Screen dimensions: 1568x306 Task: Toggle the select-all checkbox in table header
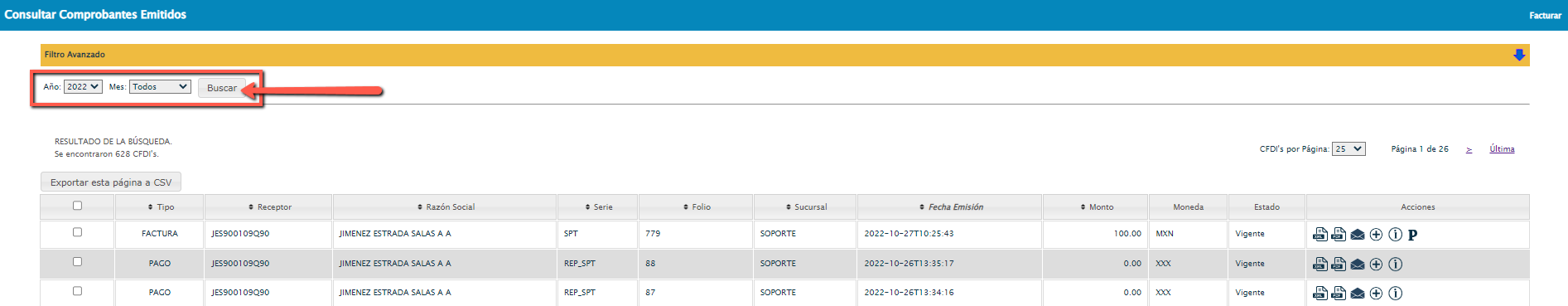pos(77,206)
